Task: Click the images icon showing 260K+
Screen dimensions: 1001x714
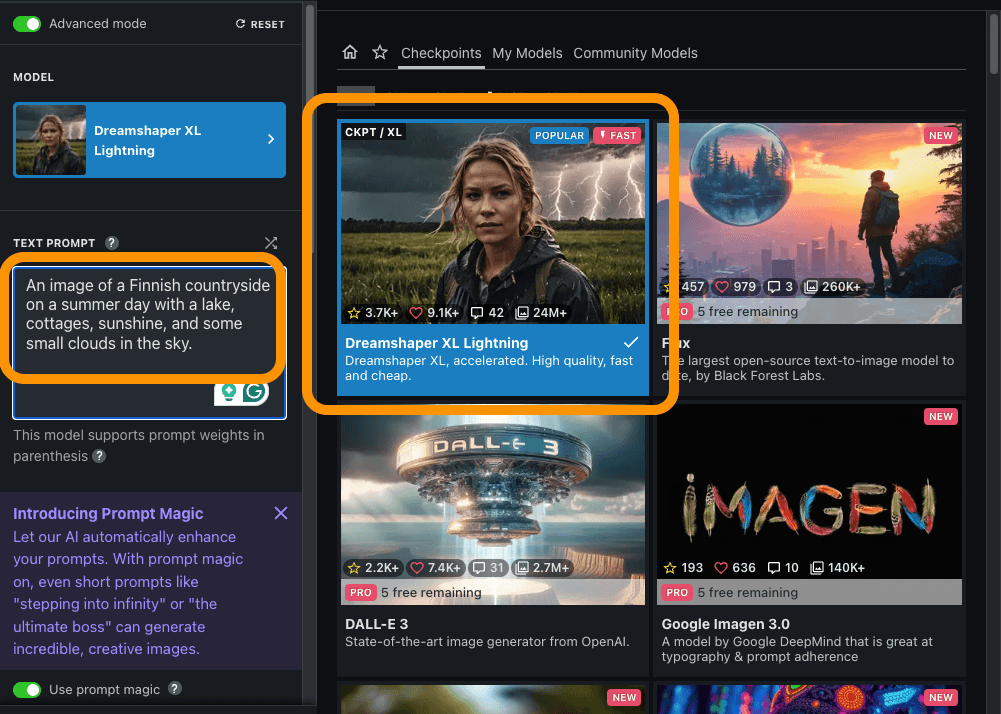Action: [811, 287]
